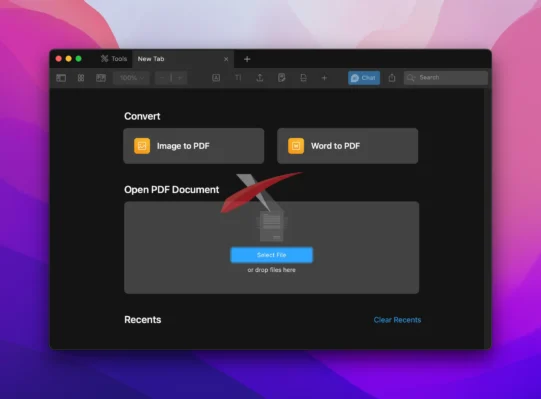Open Image to PDF converter
Screen dimensions: 541x399
[x=194, y=146]
